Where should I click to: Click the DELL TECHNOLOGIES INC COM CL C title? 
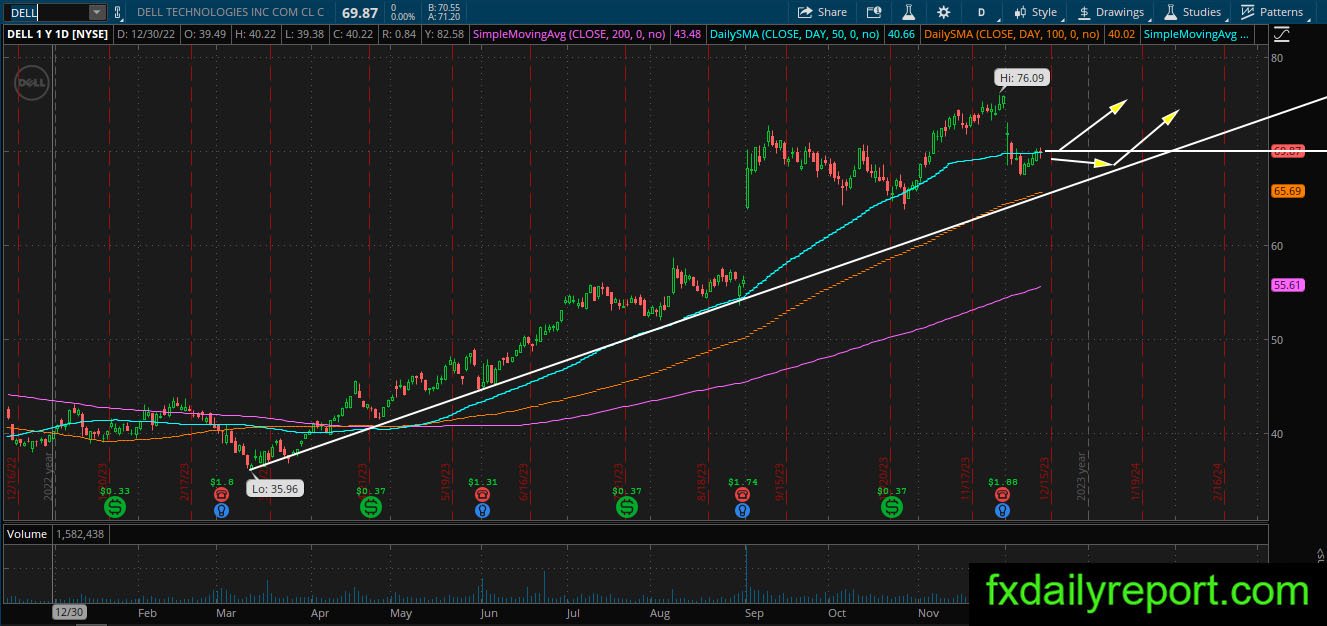point(230,12)
